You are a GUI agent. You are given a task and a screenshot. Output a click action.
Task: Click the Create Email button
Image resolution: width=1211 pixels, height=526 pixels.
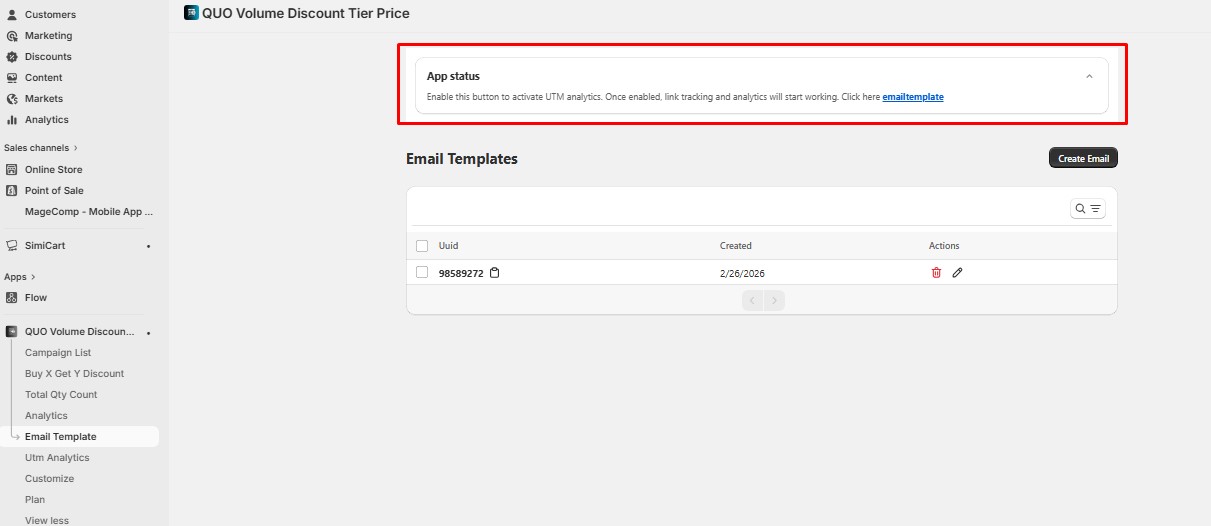click(1083, 158)
